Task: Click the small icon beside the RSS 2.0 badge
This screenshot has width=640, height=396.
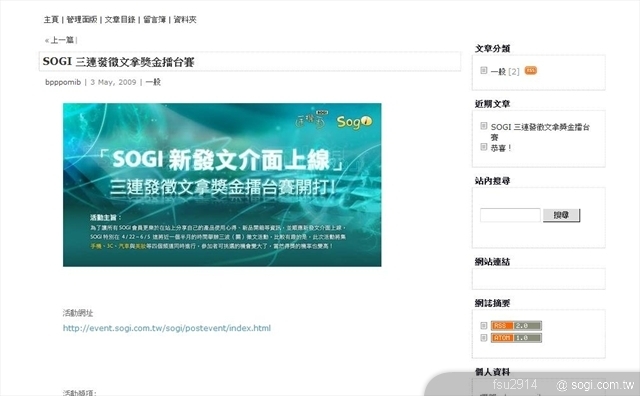Action: click(x=484, y=325)
